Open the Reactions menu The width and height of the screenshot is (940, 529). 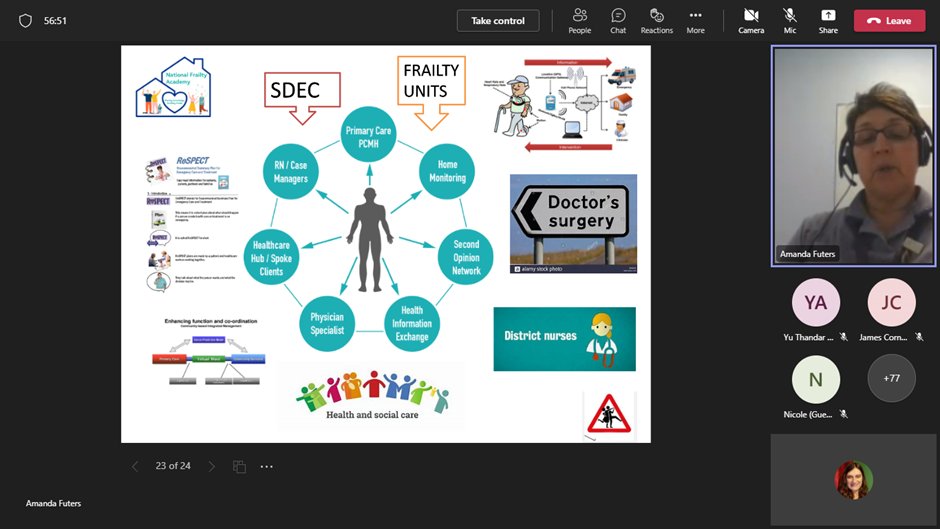coord(656,21)
